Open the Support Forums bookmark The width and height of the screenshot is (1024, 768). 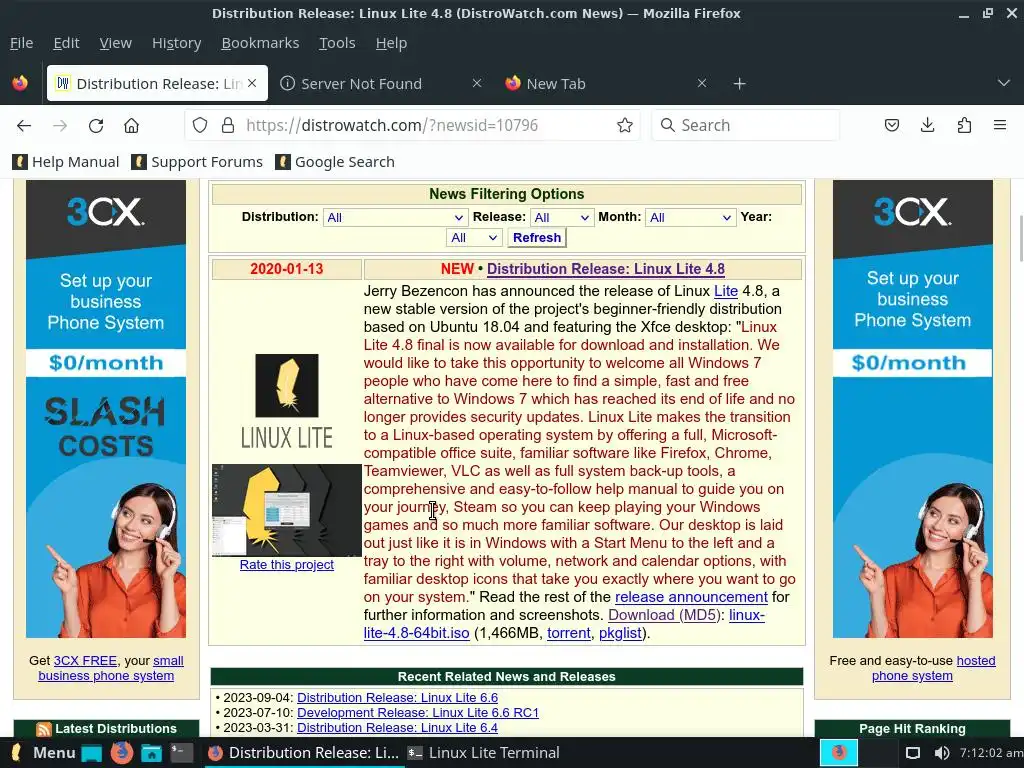197,162
